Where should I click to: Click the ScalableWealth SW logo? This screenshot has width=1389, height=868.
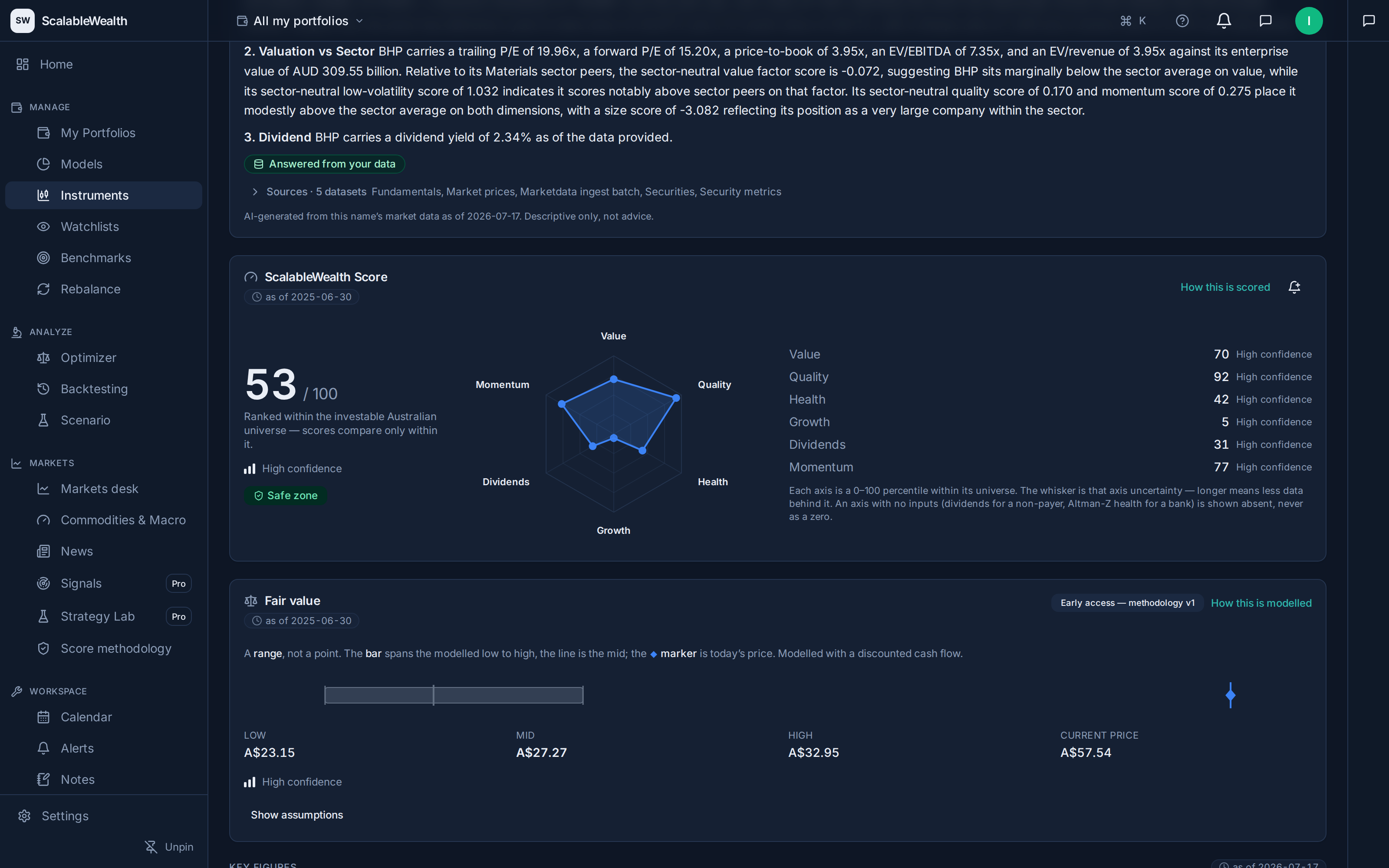pyautogui.click(x=23, y=21)
